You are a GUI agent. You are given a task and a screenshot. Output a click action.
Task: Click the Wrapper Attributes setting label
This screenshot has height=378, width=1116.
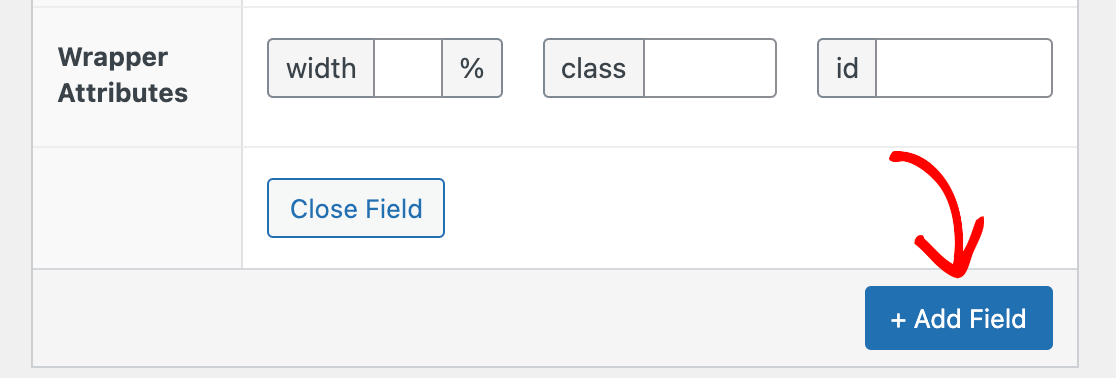(x=122, y=75)
